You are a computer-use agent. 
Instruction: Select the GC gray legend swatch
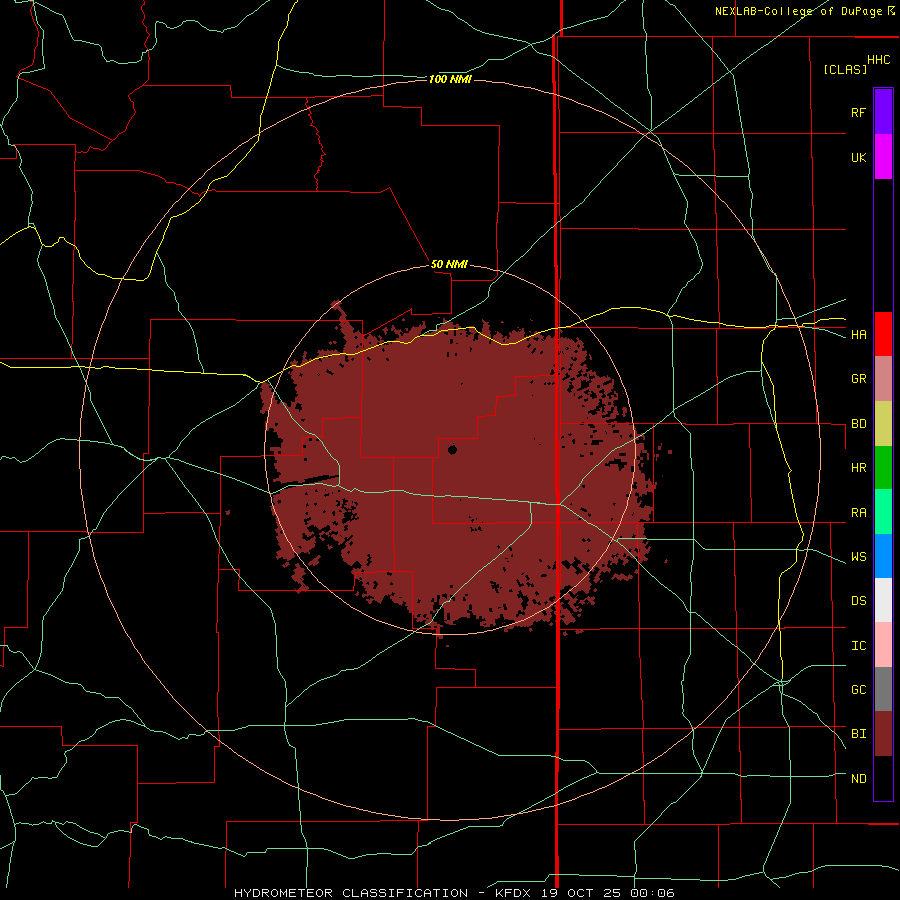click(883, 689)
